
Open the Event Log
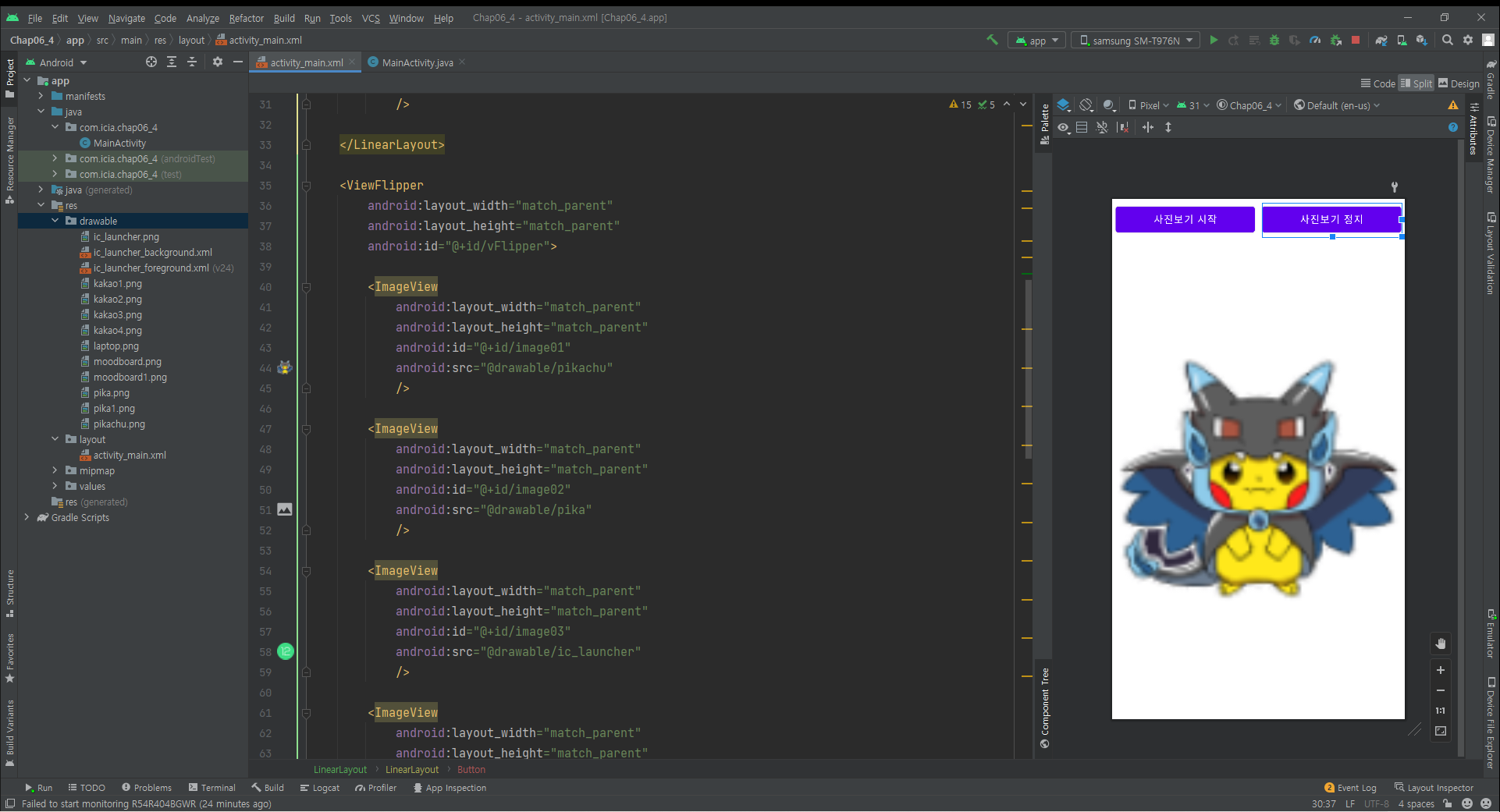[x=1350, y=788]
